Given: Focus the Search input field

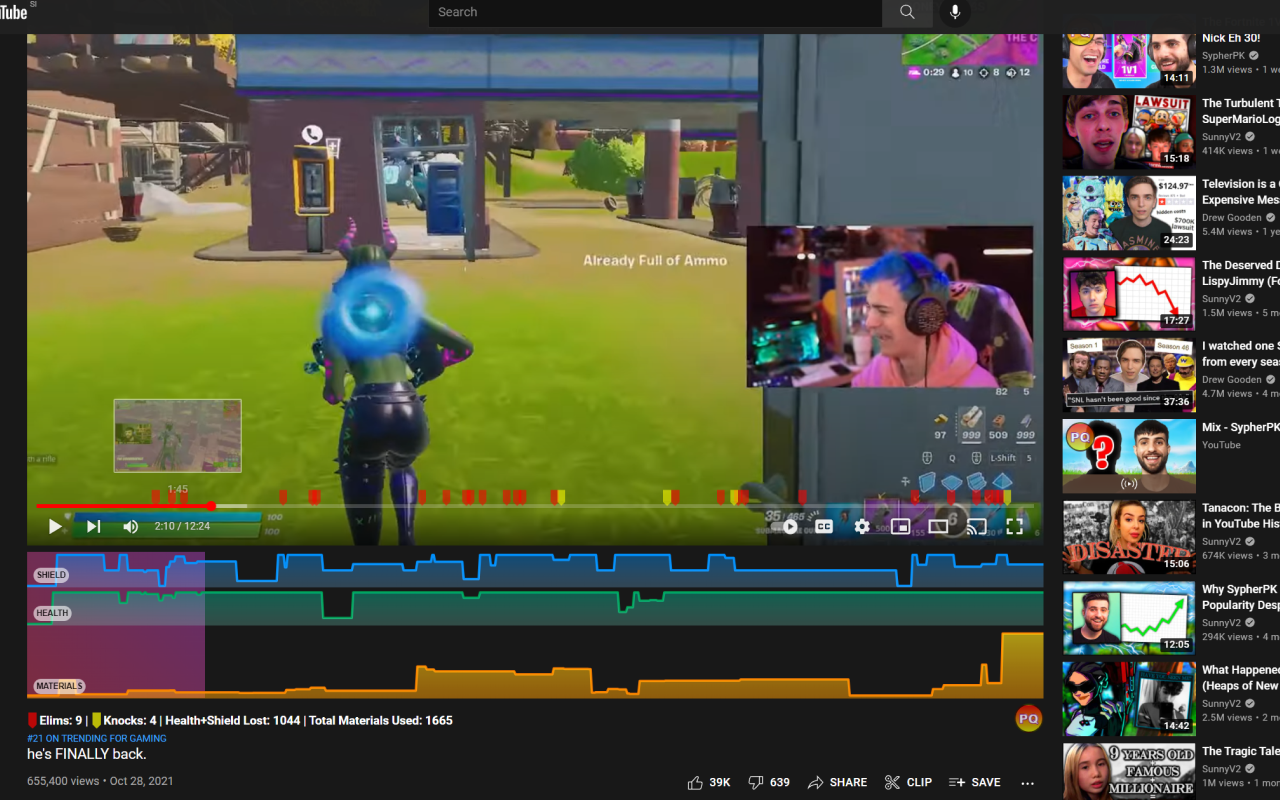Looking at the screenshot, I should coord(656,12).
